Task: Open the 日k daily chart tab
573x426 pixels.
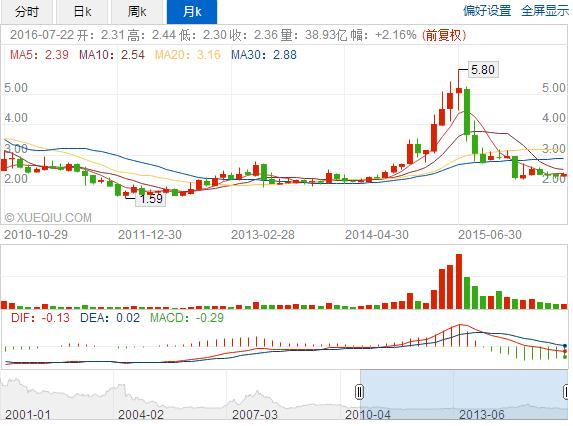Action: pyautogui.click(x=82, y=12)
